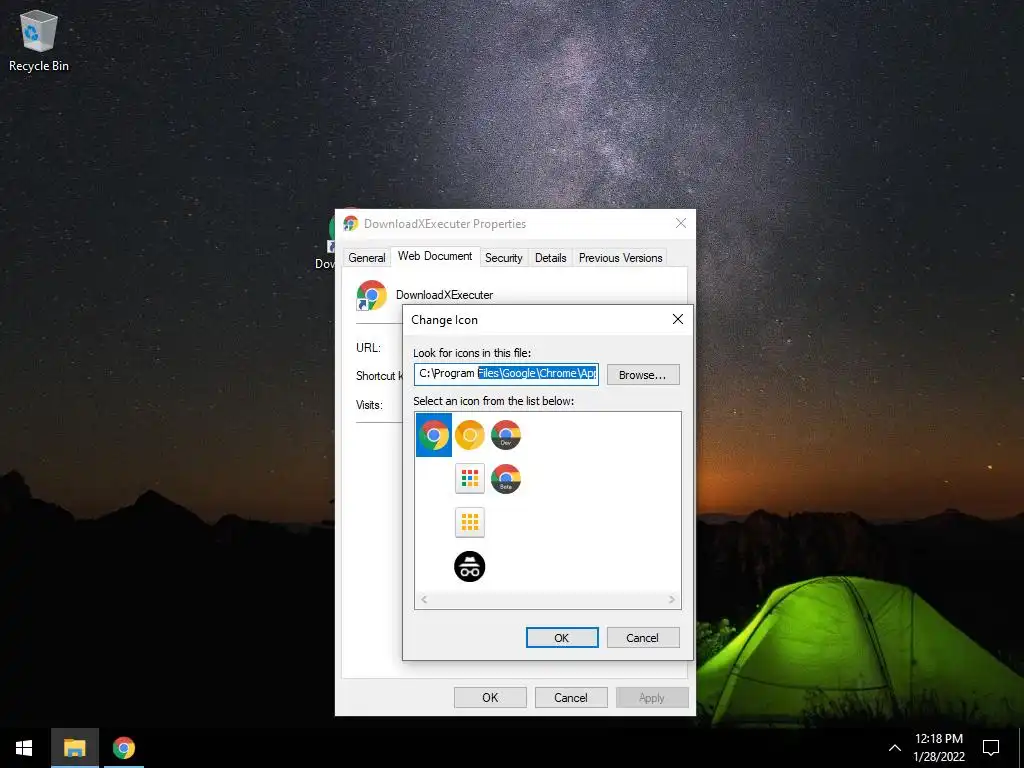
Task: Select the multicolor apps grid icon
Action: click(x=470, y=479)
